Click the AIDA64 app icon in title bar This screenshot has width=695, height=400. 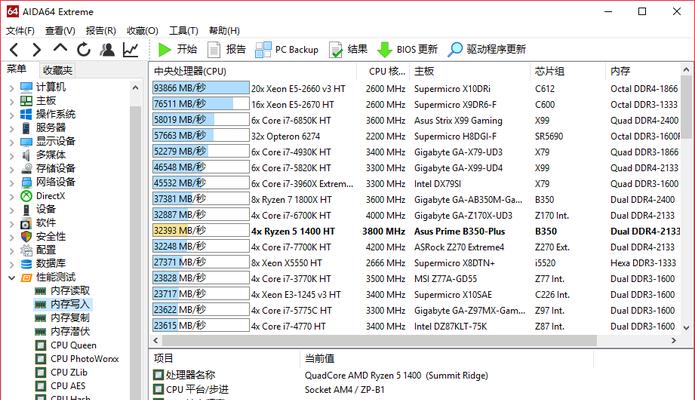12,12
